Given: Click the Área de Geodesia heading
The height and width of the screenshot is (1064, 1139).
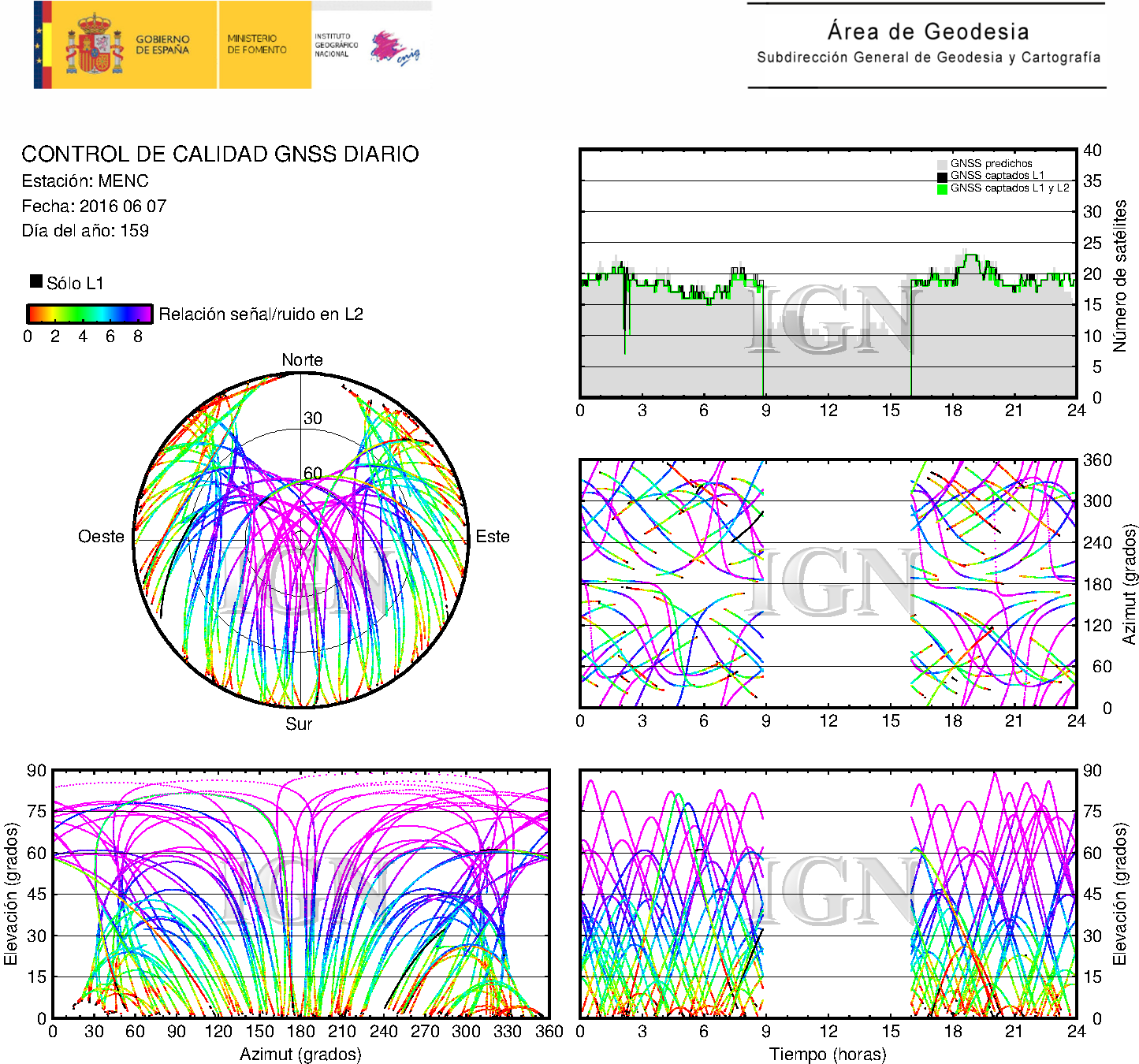Looking at the screenshot, I should (928, 32).
